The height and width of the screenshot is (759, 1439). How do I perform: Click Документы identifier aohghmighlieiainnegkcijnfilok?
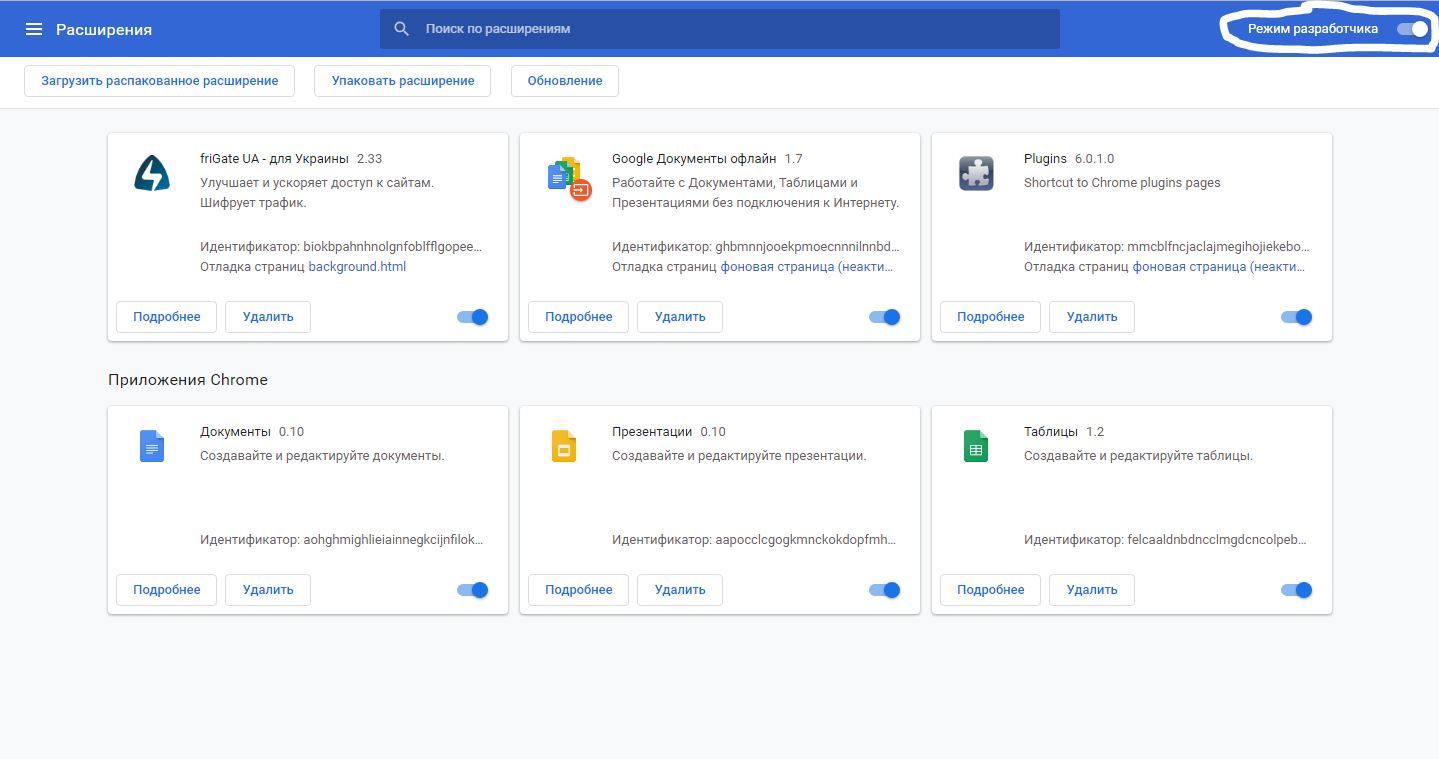(393, 540)
